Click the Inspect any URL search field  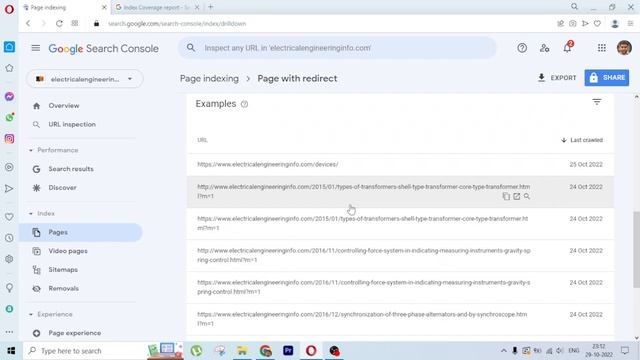coord(337,48)
